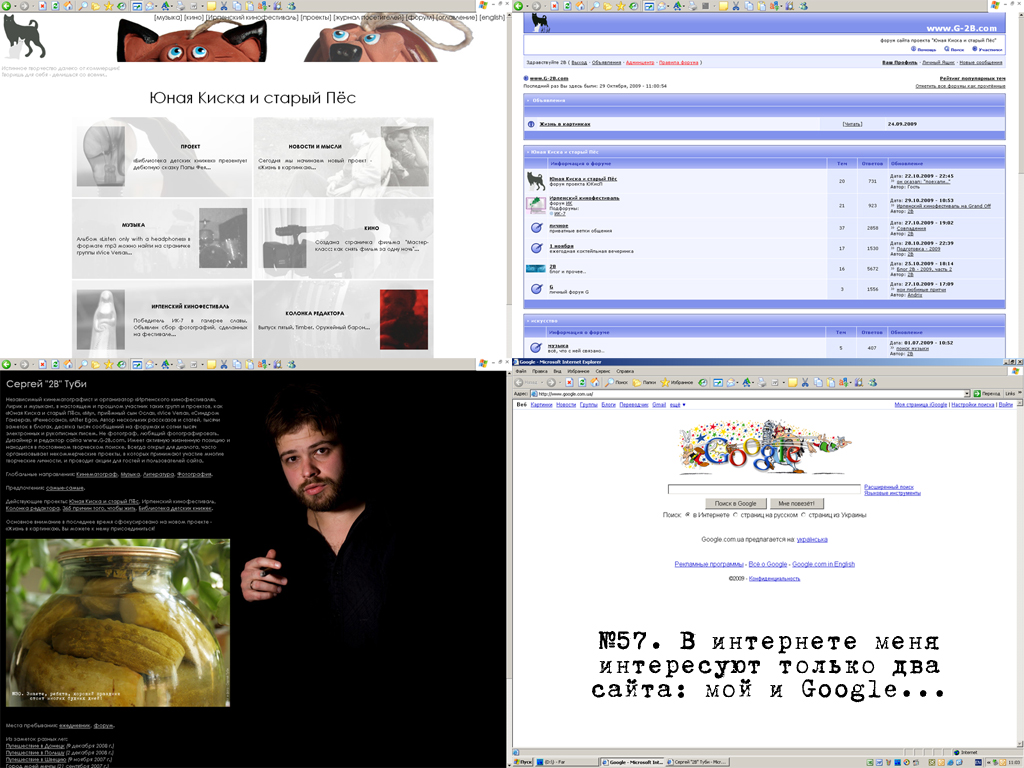Switch to Сергей "2B" Туби taskbar button
The image size is (1024, 768).
[x=697, y=762]
